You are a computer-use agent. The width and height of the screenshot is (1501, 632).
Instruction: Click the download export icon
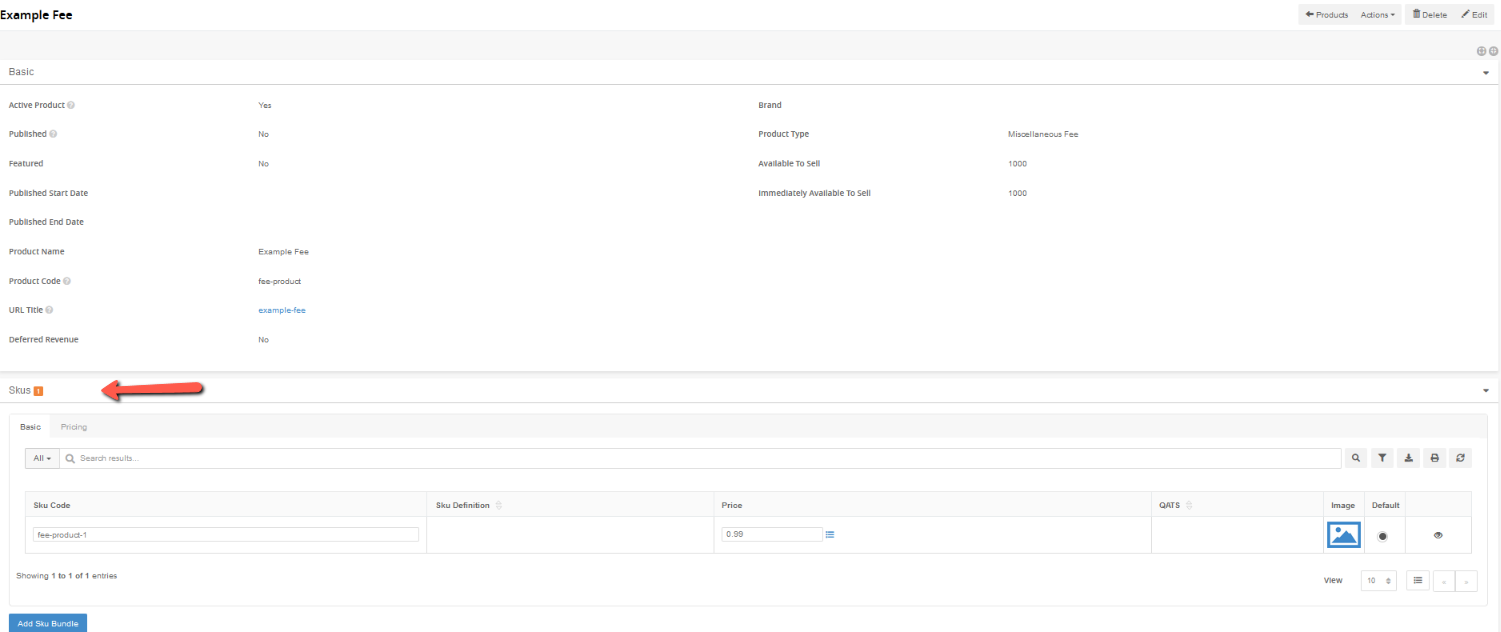click(1408, 458)
